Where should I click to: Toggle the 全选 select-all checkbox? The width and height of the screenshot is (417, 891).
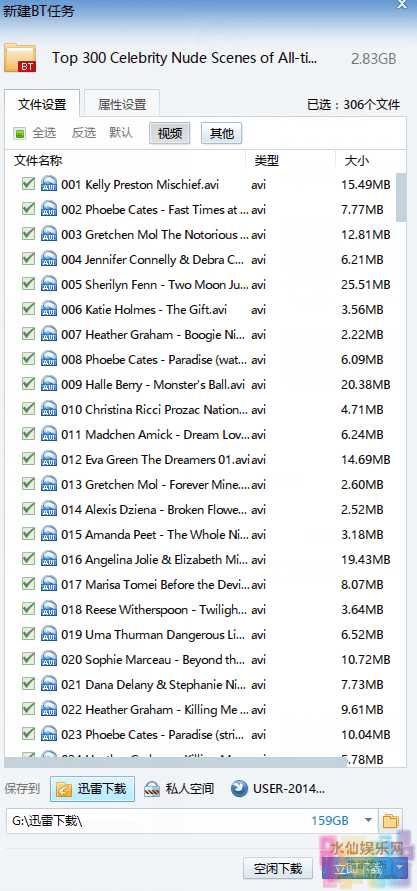pyautogui.click(x=20, y=134)
